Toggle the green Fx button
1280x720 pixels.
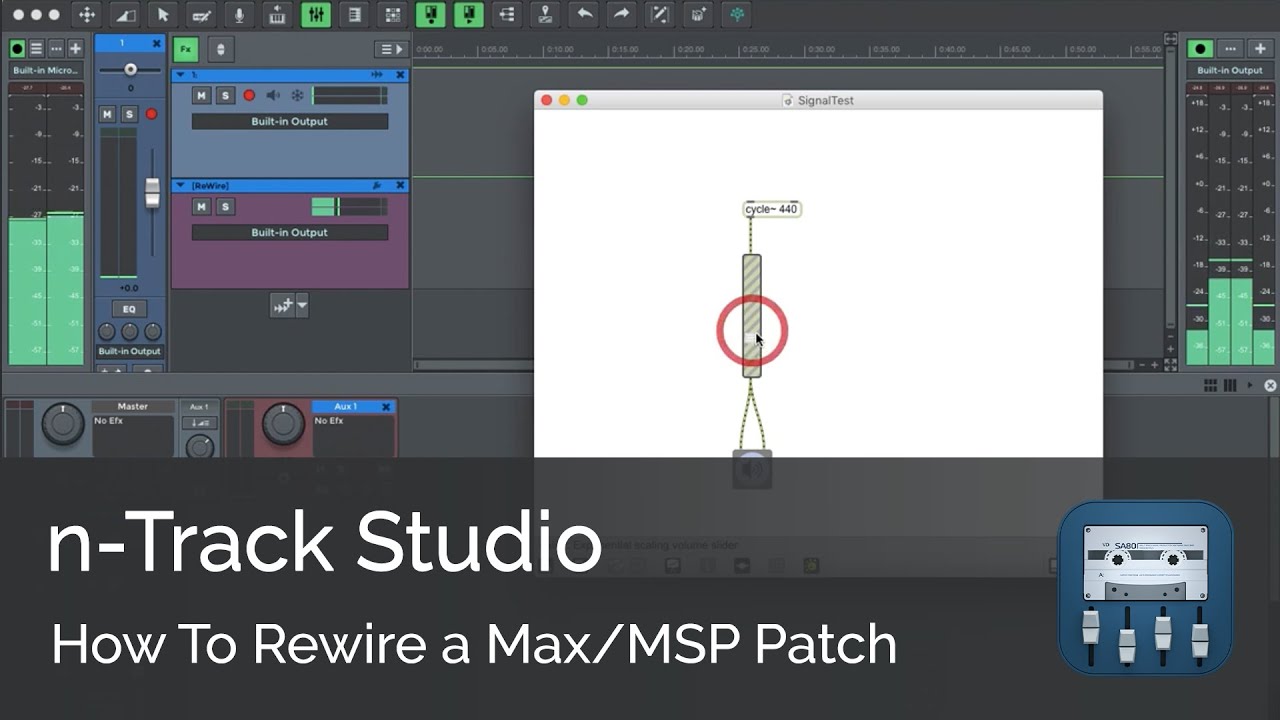coord(185,49)
